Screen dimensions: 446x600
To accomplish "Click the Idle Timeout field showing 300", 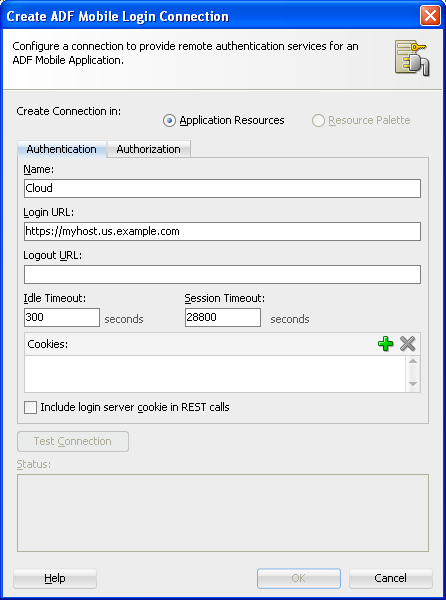I will point(62,317).
